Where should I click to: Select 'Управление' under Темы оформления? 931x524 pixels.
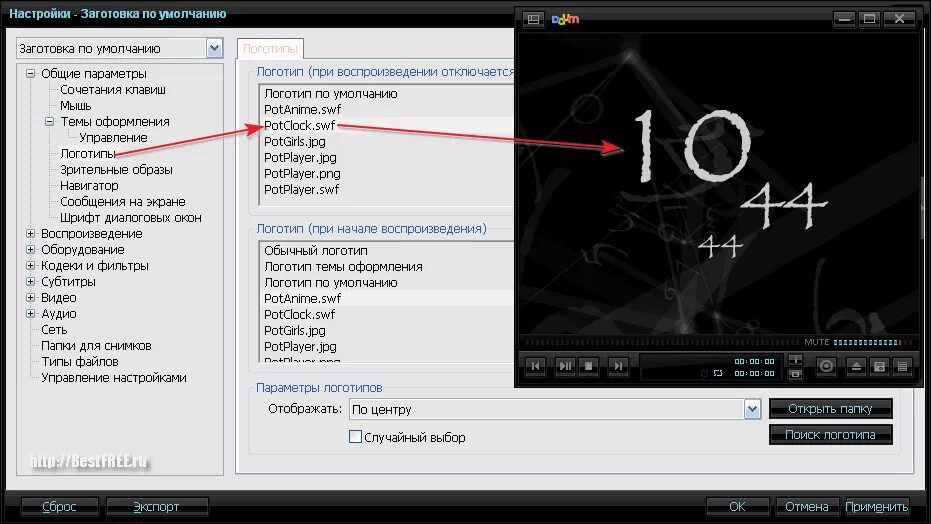coord(113,138)
